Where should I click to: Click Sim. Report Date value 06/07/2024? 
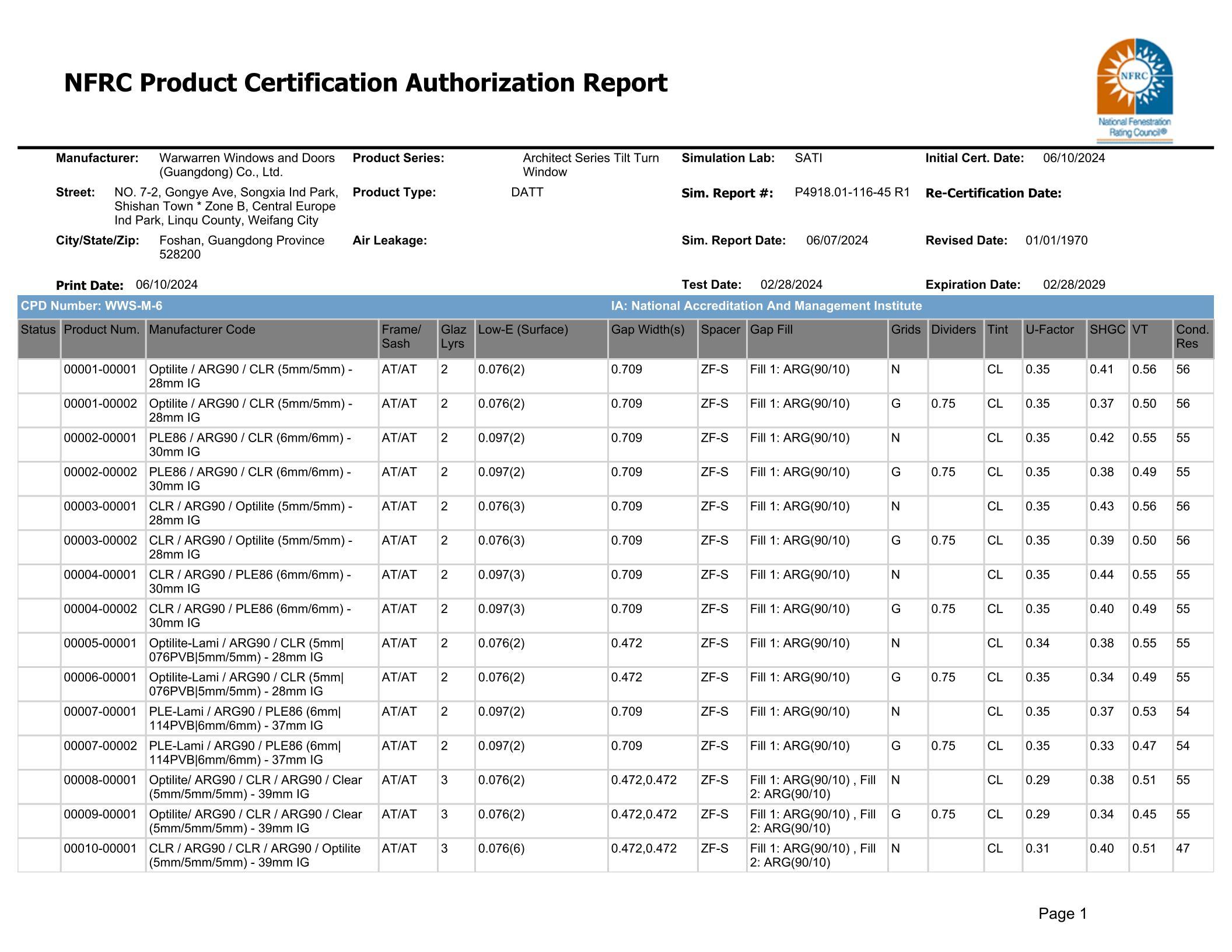click(837, 240)
